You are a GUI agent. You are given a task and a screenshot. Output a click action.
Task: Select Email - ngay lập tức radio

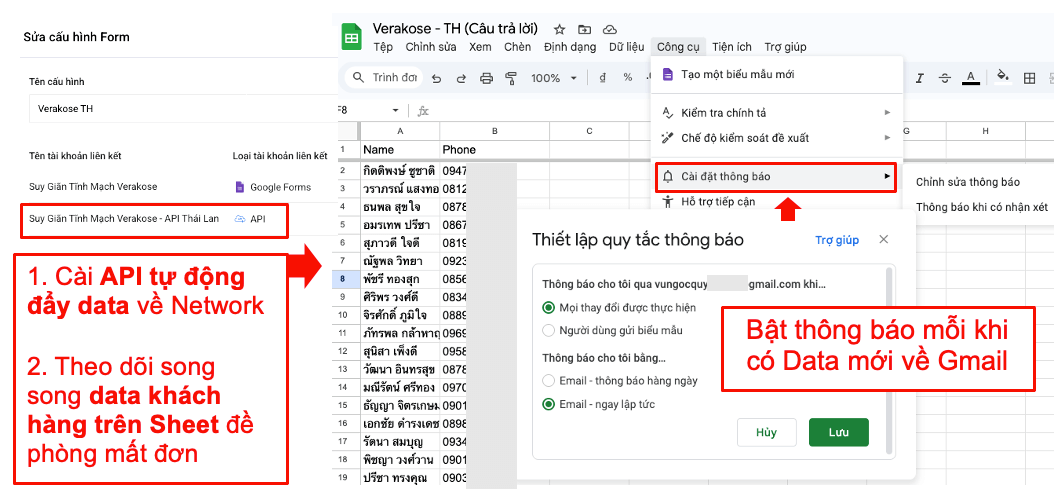549,405
